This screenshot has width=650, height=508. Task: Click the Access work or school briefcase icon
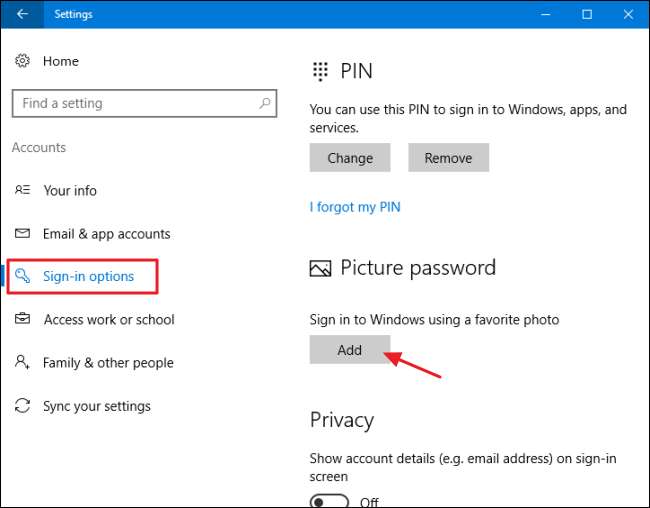point(22,320)
